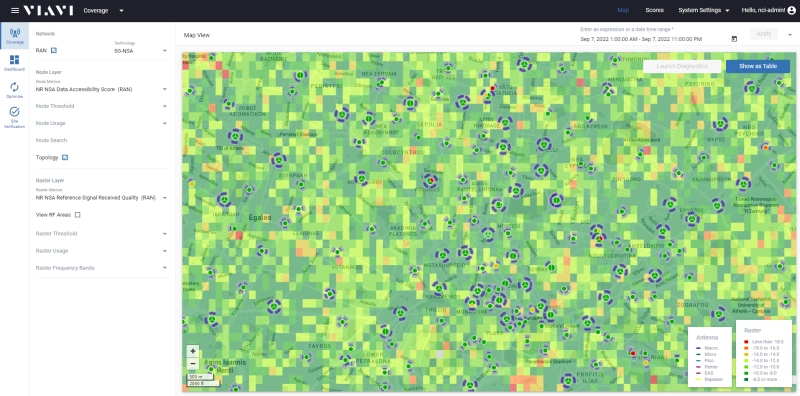Open the Dashboard sidebar icon

(14, 63)
